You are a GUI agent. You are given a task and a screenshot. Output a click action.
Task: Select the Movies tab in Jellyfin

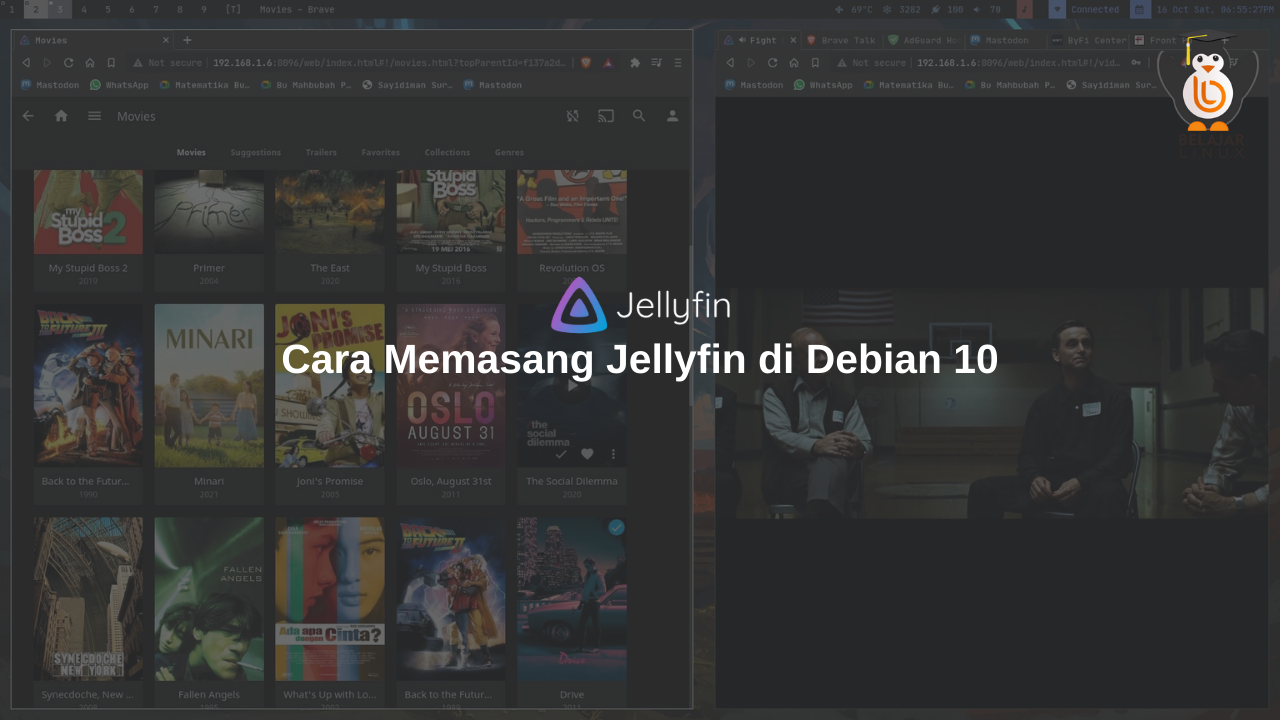tap(191, 152)
